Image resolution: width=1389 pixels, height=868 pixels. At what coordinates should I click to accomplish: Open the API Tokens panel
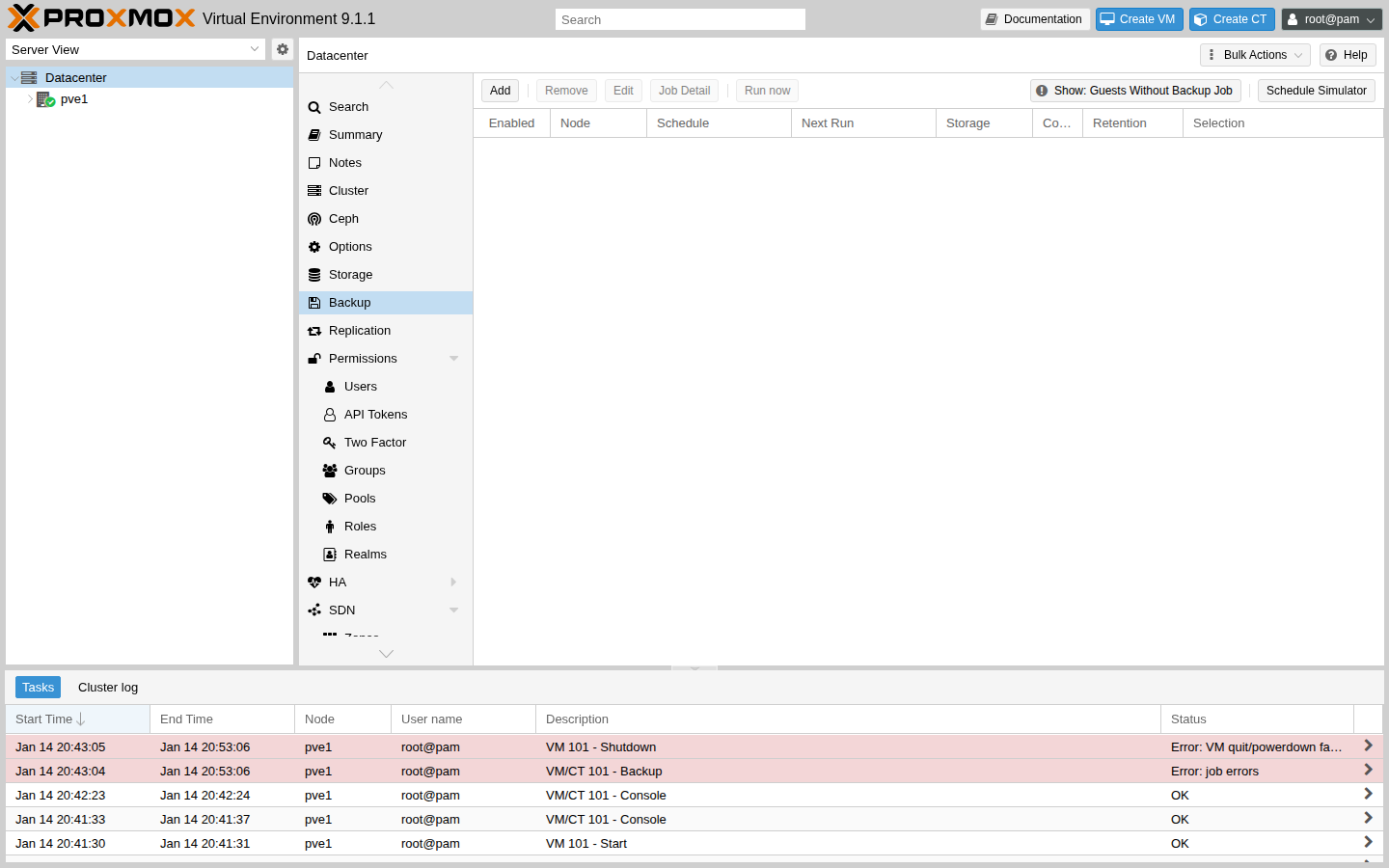click(x=373, y=414)
